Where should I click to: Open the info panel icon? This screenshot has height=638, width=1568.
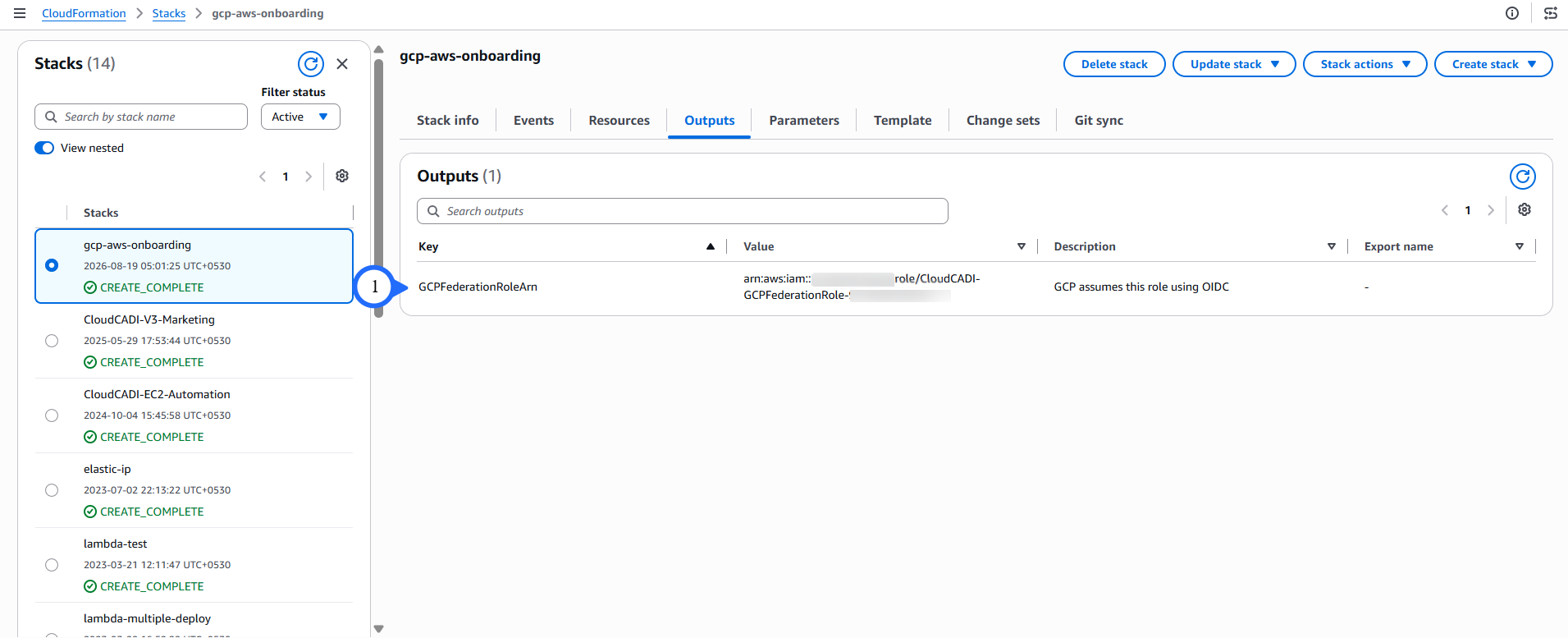pyautogui.click(x=1512, y=13)
